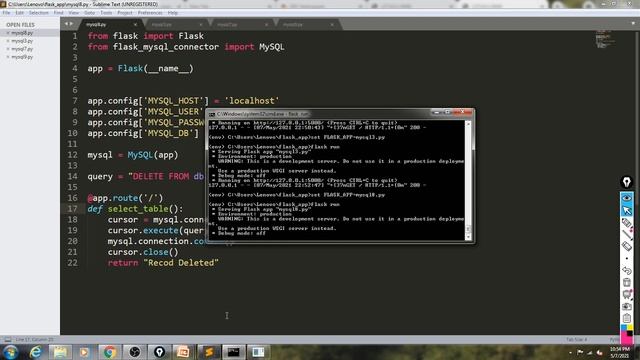The image size is (640, 360).
Task: Open the Windows Start menu
Action: point(10,352)
